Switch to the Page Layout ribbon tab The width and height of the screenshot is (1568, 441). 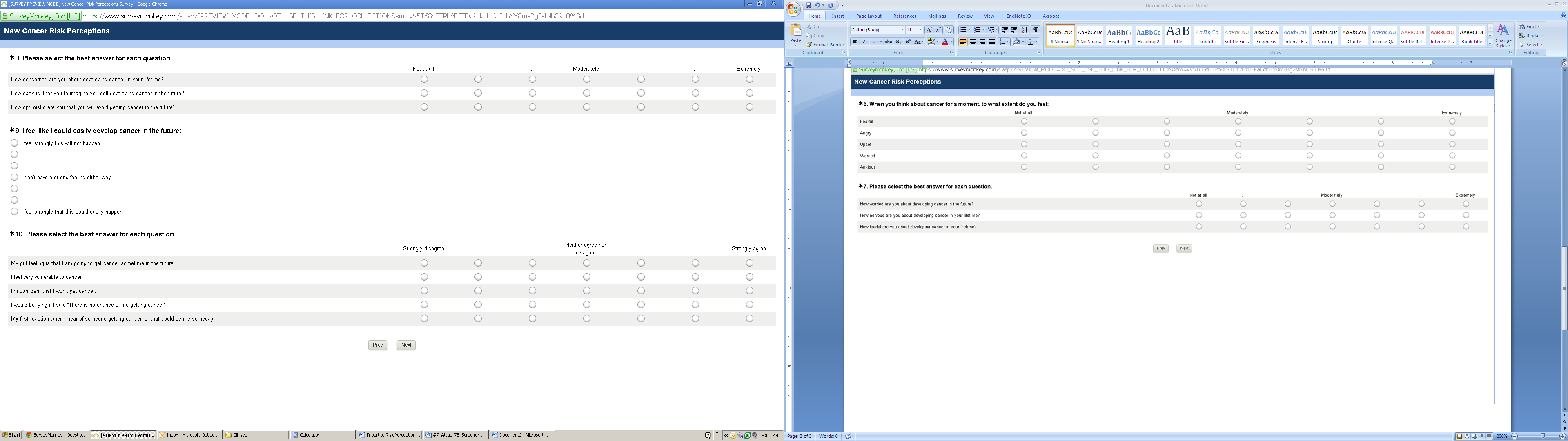[x=868, y=16]
